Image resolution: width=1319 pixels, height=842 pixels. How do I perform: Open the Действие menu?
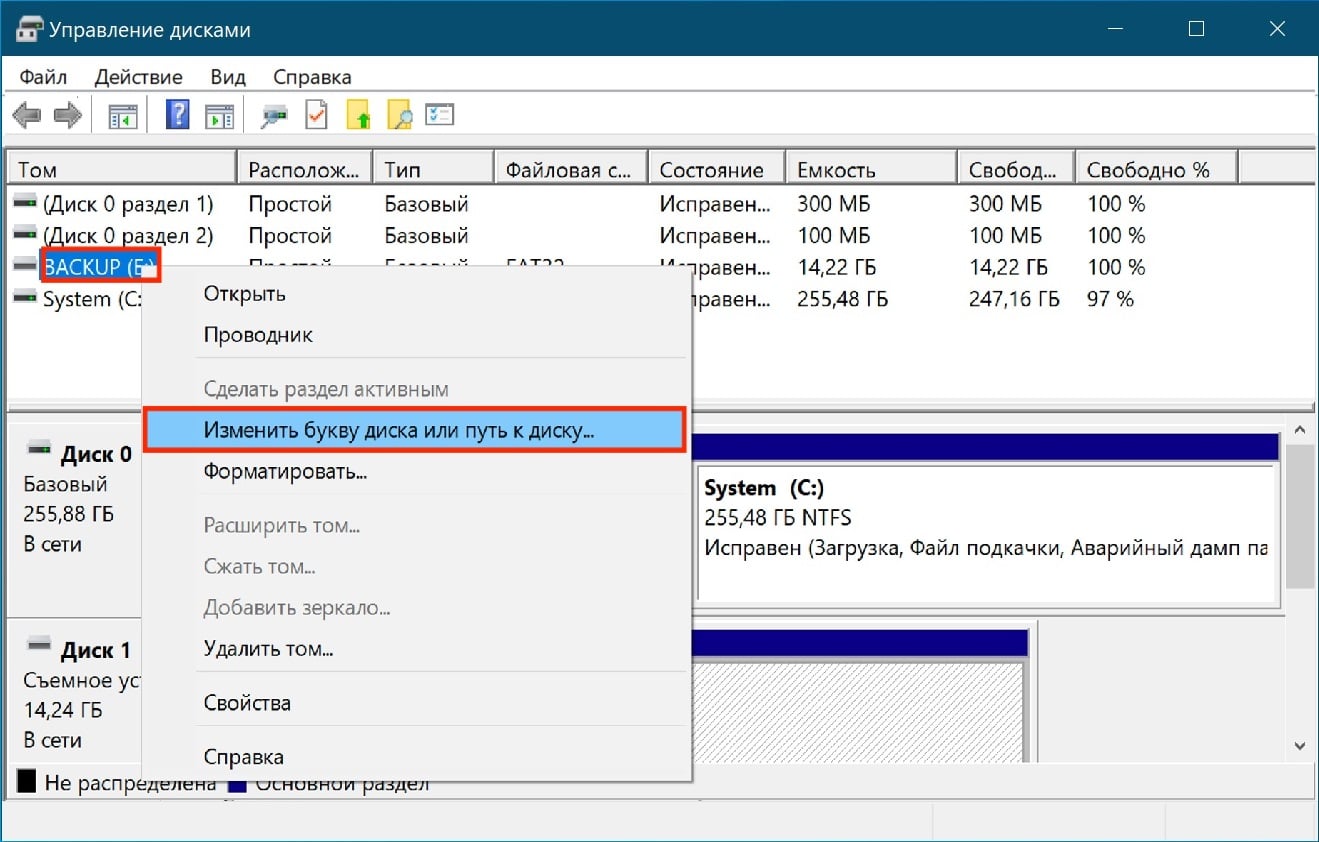tap(138, 77)
